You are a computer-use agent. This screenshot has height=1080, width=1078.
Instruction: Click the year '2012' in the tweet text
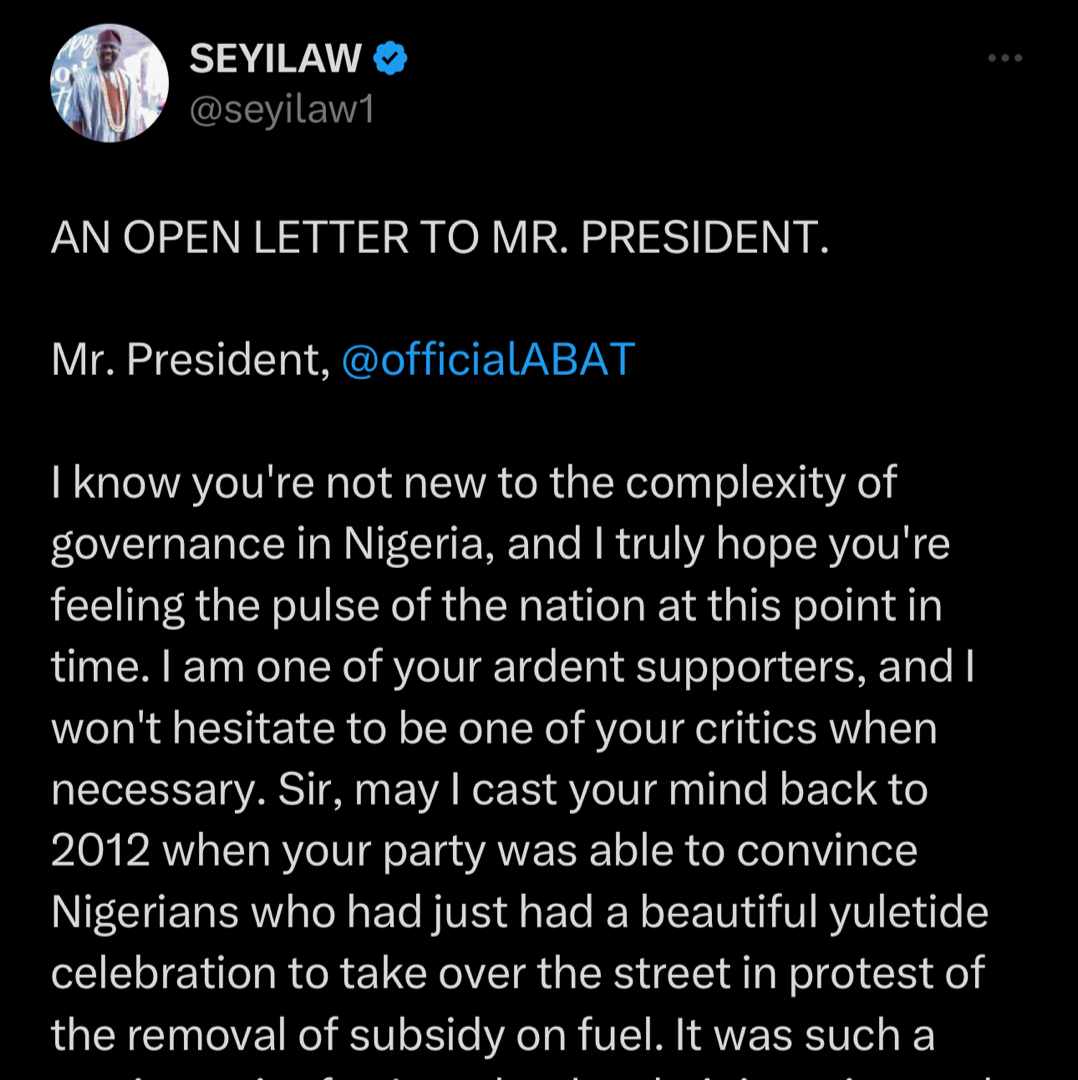(x=101, y=852)
